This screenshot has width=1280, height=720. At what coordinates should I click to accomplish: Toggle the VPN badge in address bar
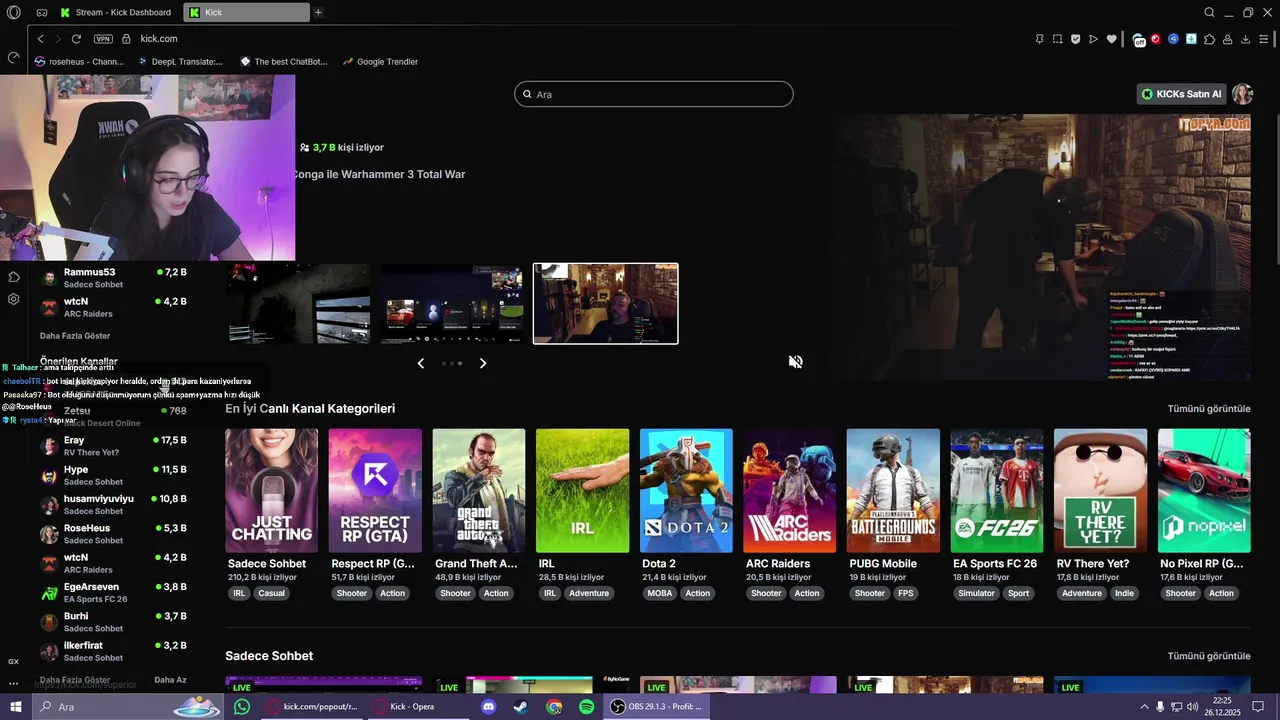(103, 39)
